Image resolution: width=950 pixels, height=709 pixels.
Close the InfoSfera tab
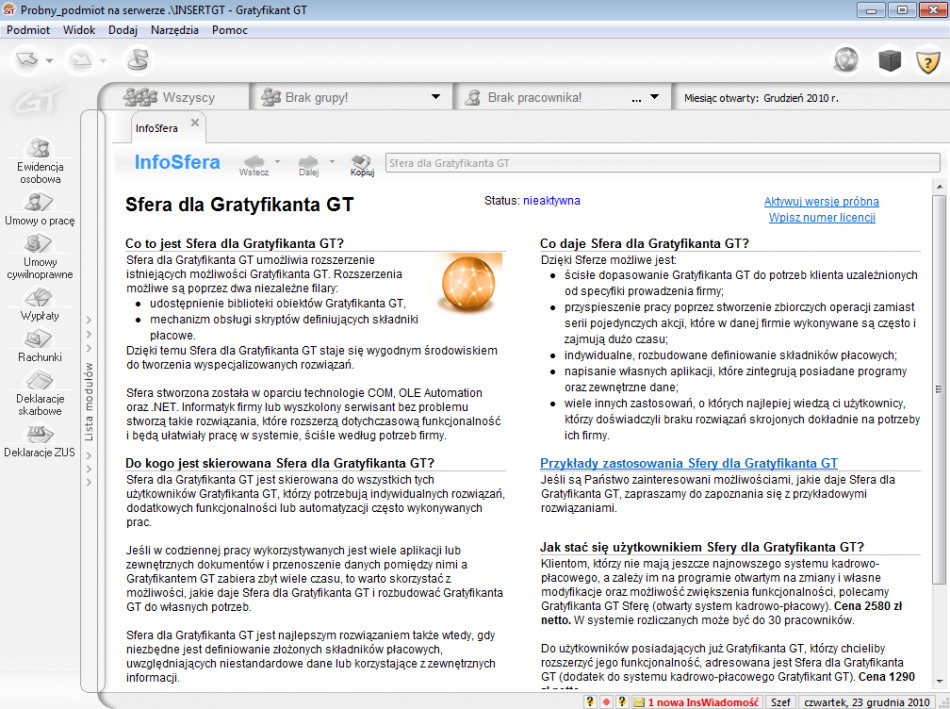point(195,124)
